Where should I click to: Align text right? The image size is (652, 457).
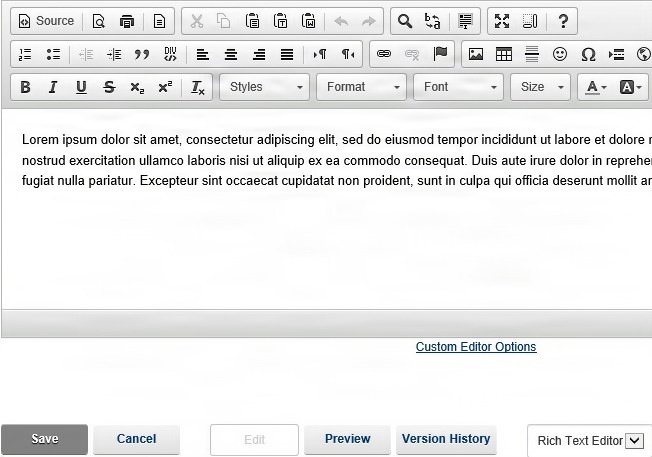259,54
